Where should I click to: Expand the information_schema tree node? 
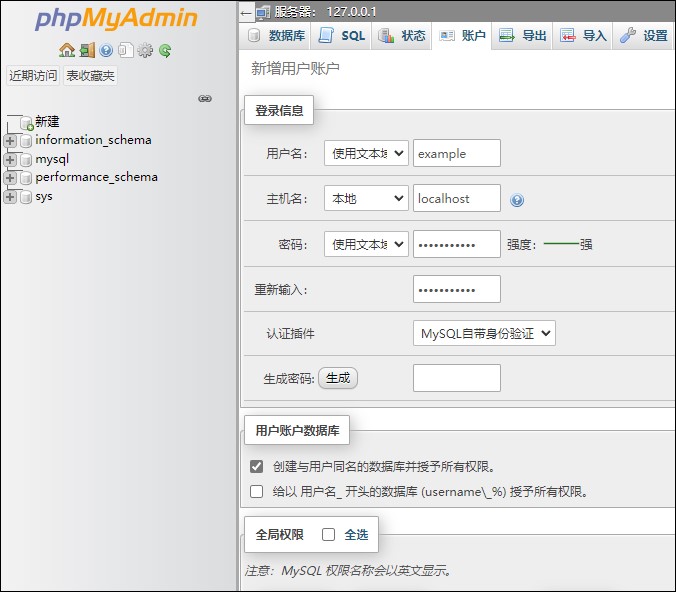pyautogui.click(x=10, y=141)
